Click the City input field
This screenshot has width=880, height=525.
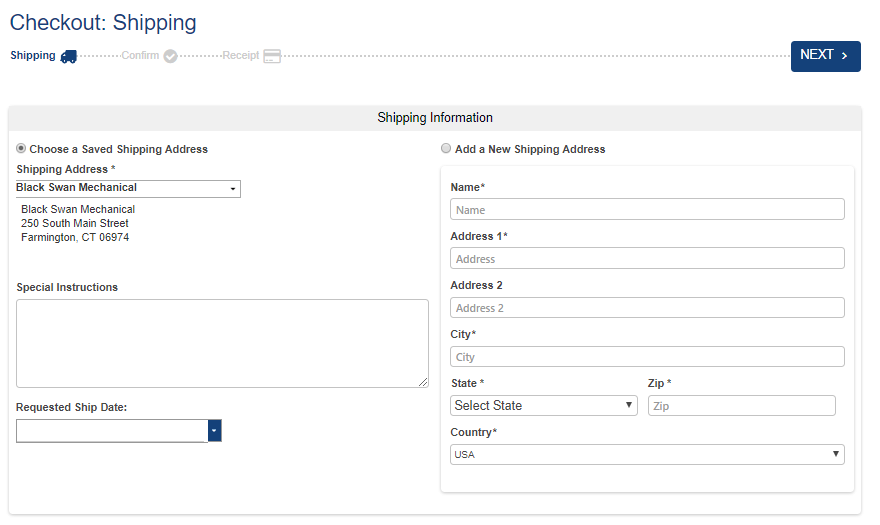647,357
